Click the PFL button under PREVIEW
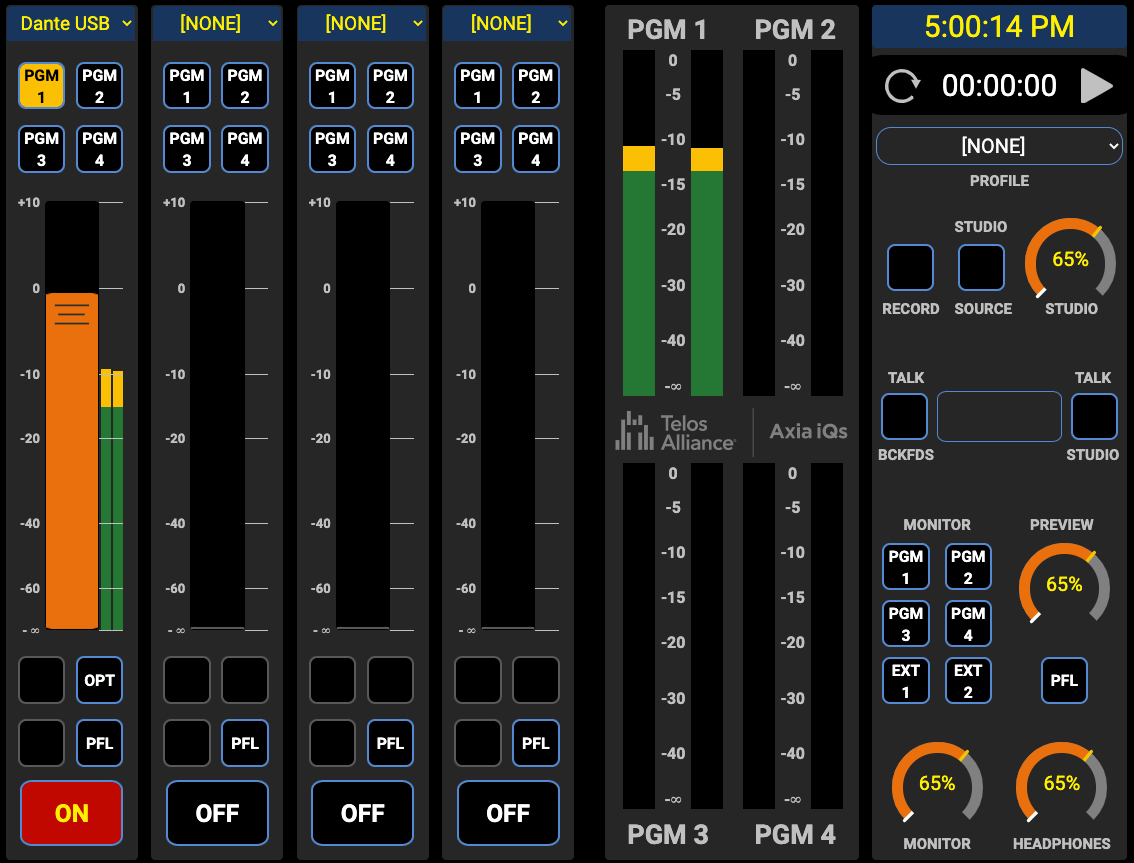Image resolution: width=1134 pixels, height=863 pixels. [x=1064, y=681]
